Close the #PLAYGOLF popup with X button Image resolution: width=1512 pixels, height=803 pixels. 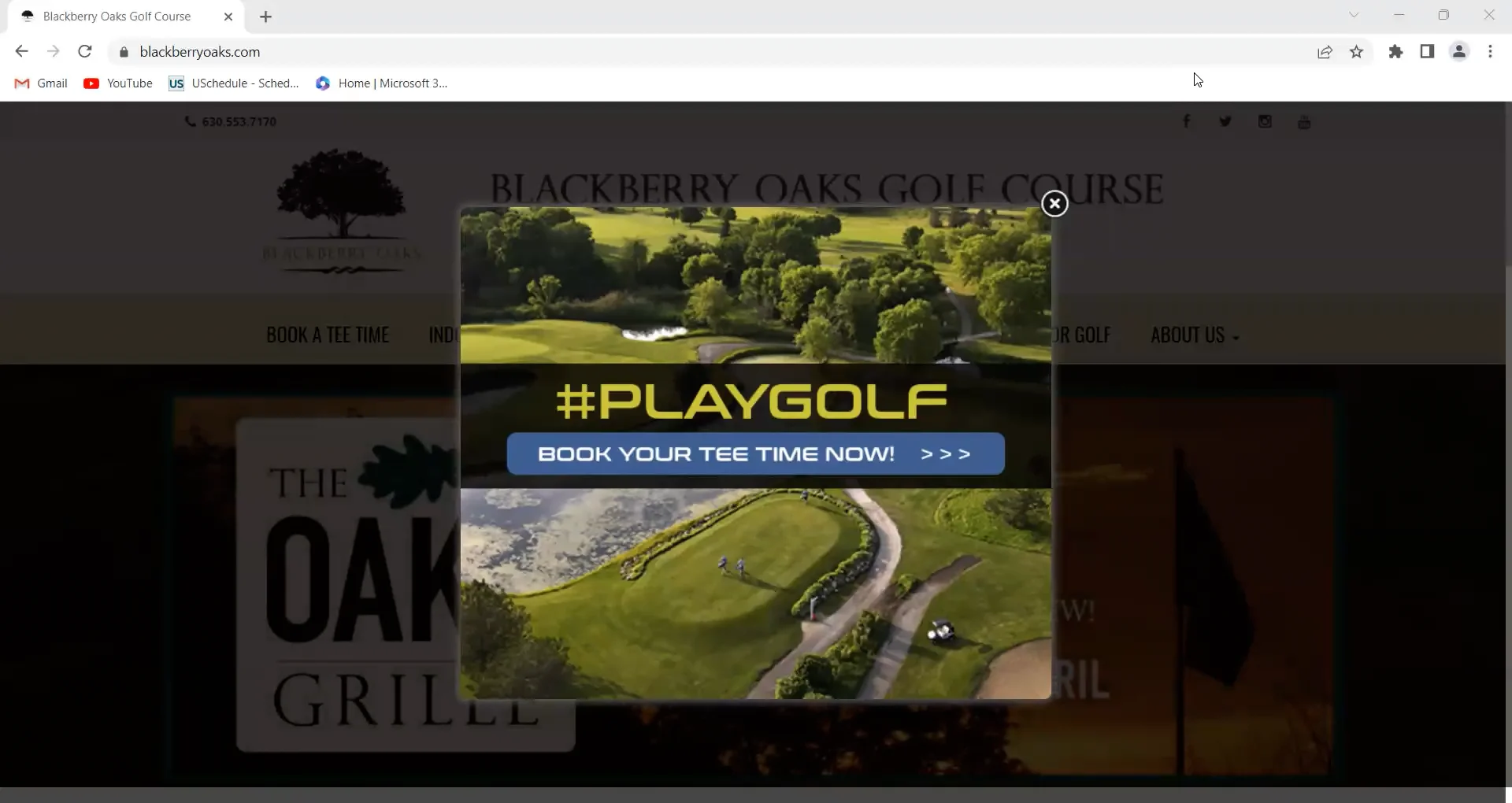(x=1054, y=204)
